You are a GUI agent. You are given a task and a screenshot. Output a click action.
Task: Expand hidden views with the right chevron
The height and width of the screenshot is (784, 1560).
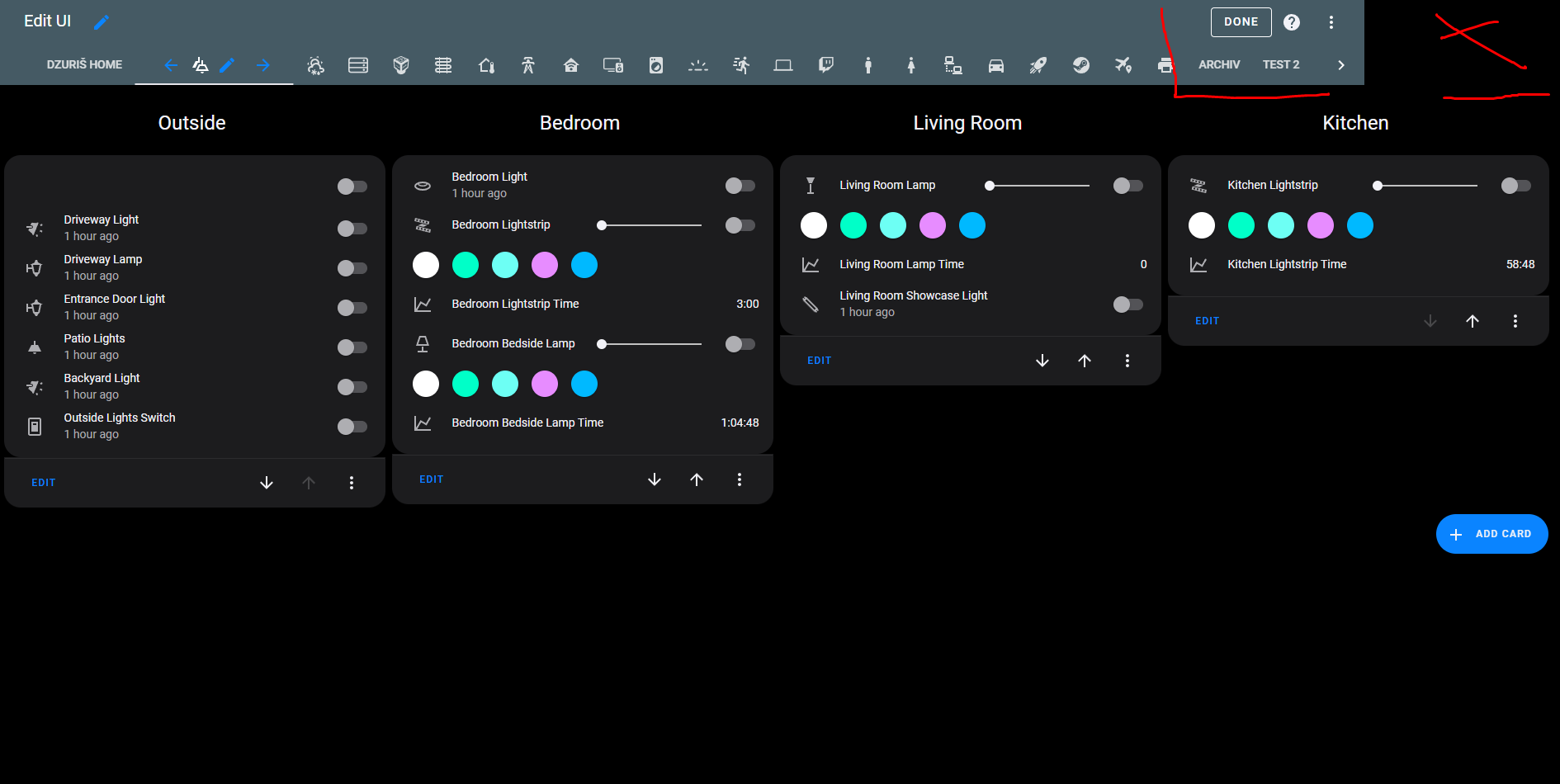1341,64
